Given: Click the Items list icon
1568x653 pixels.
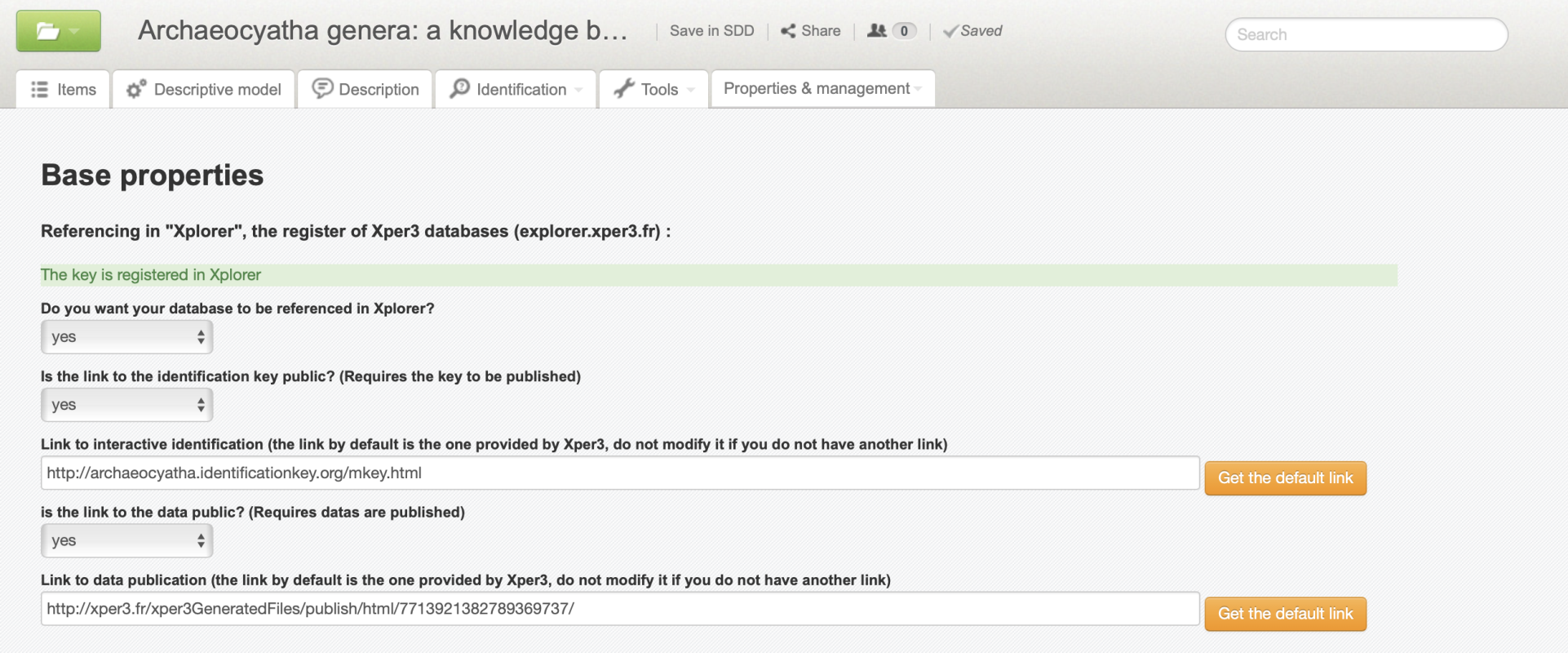Looking at the screenshot, I should 39,89.
